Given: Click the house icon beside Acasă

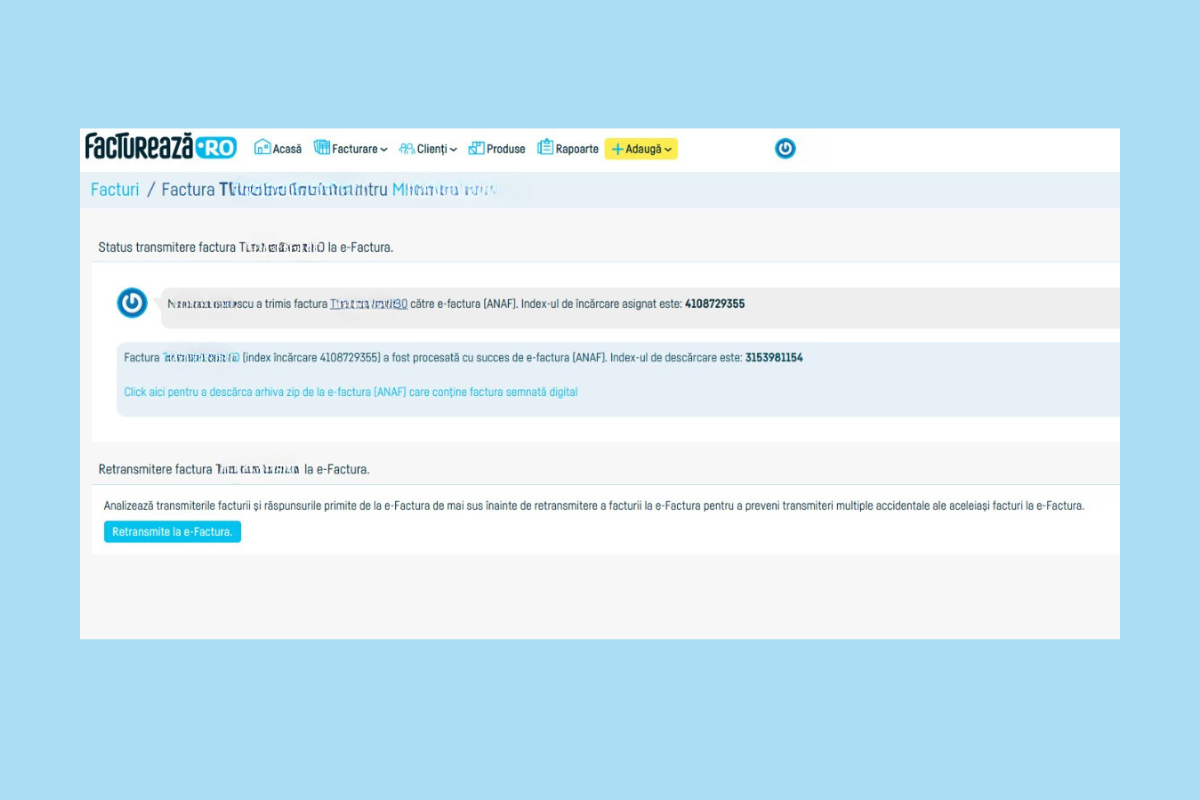Looking at the screenshot, I should pos(262,148).
